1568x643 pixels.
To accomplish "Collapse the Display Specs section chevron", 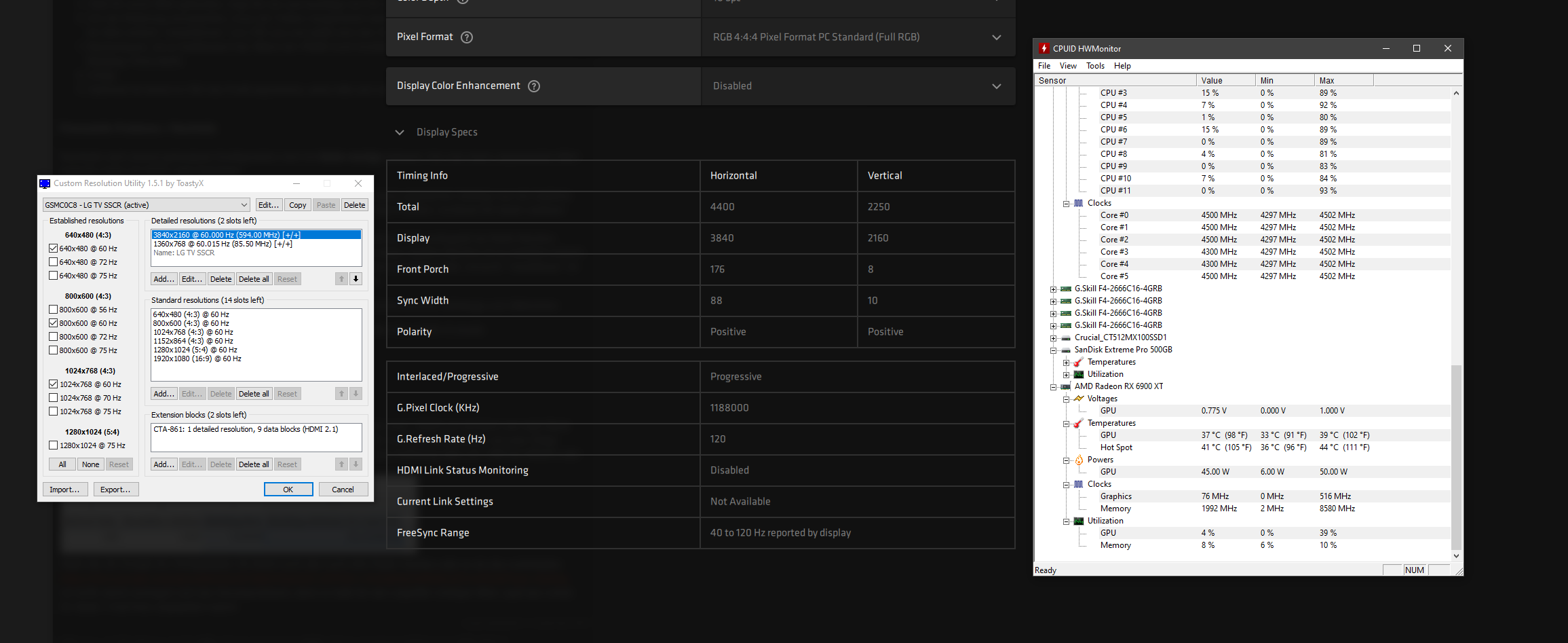I will [400, 132].
